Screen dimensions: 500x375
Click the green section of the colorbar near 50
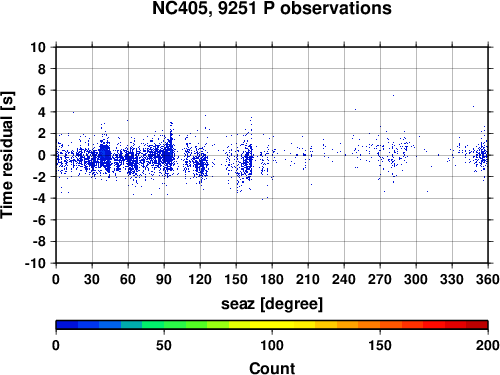pos(164,325)
